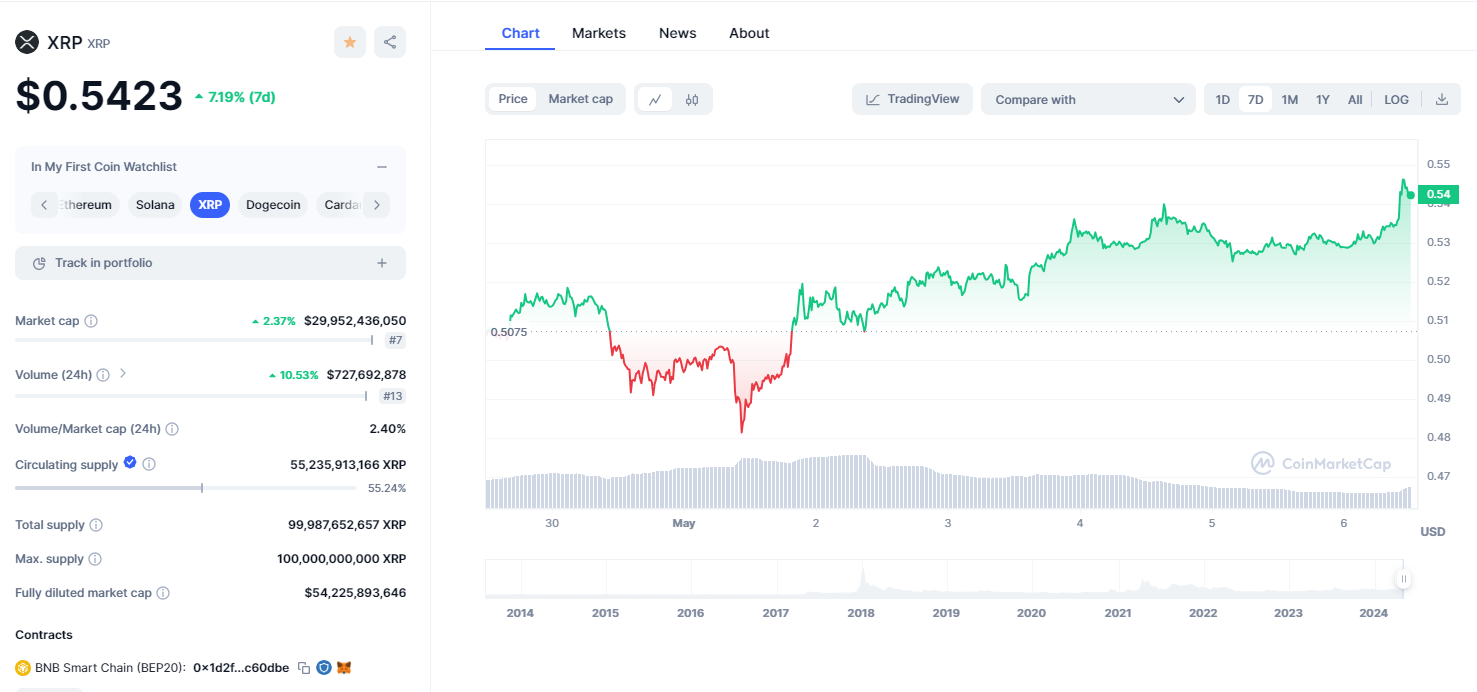Screen dimensions: 1477x692
Task: Toggle the watchlist star for XRP
Action: 350,42
